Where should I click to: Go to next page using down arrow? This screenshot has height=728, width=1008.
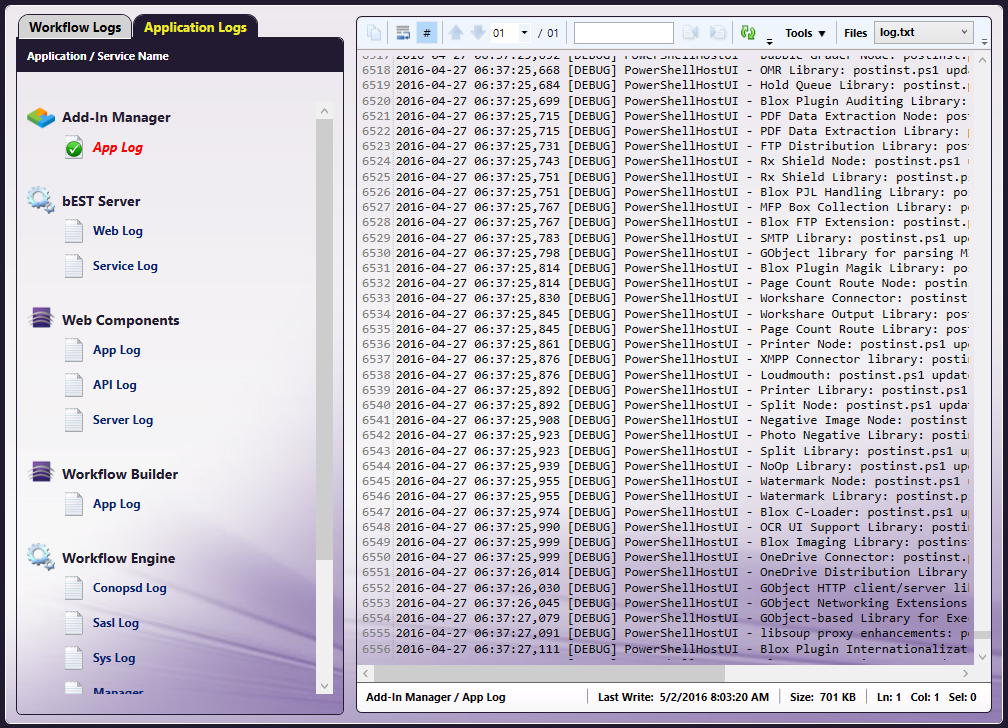tap(478, 33)
